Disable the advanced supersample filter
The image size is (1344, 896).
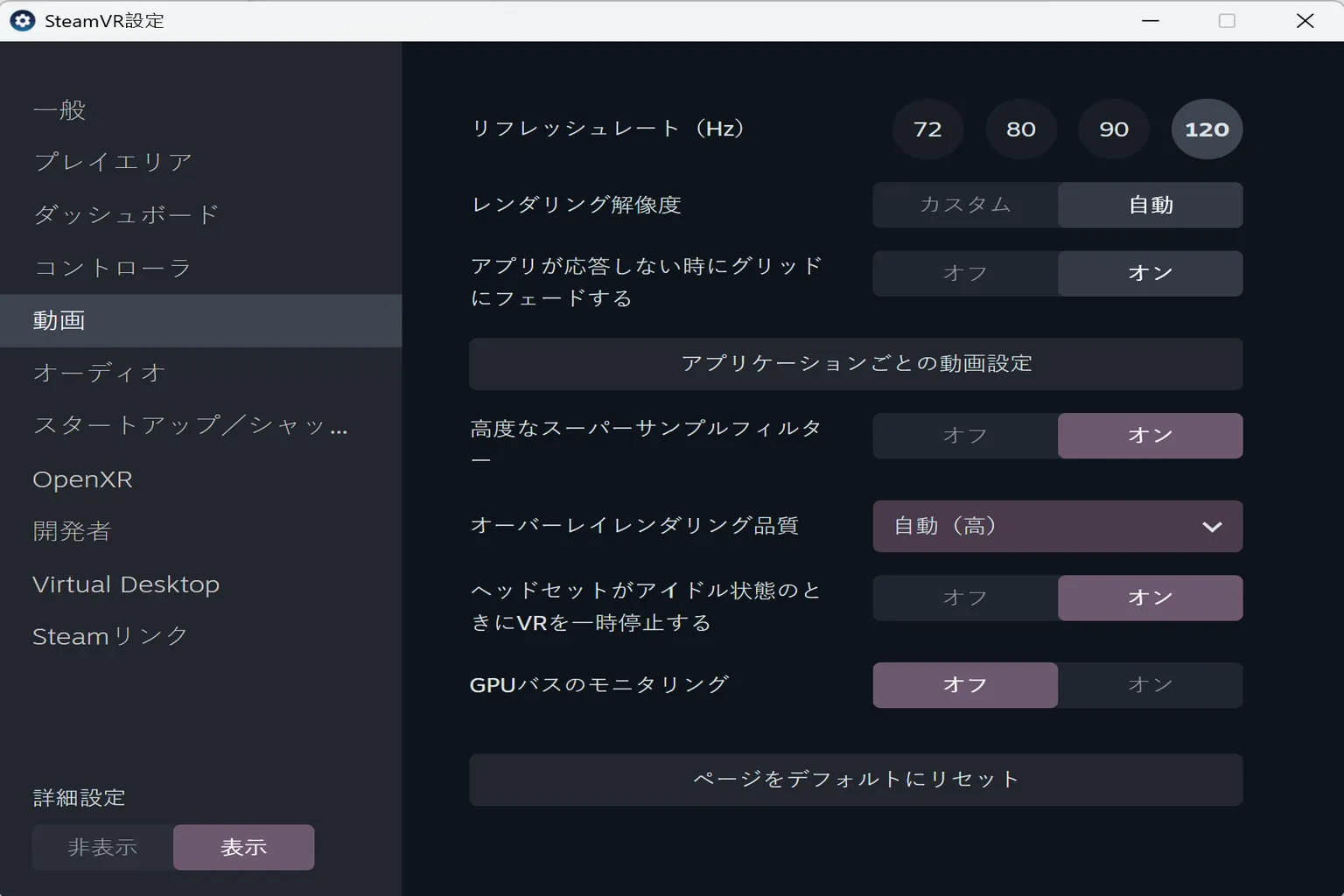(x=964, y=435)
